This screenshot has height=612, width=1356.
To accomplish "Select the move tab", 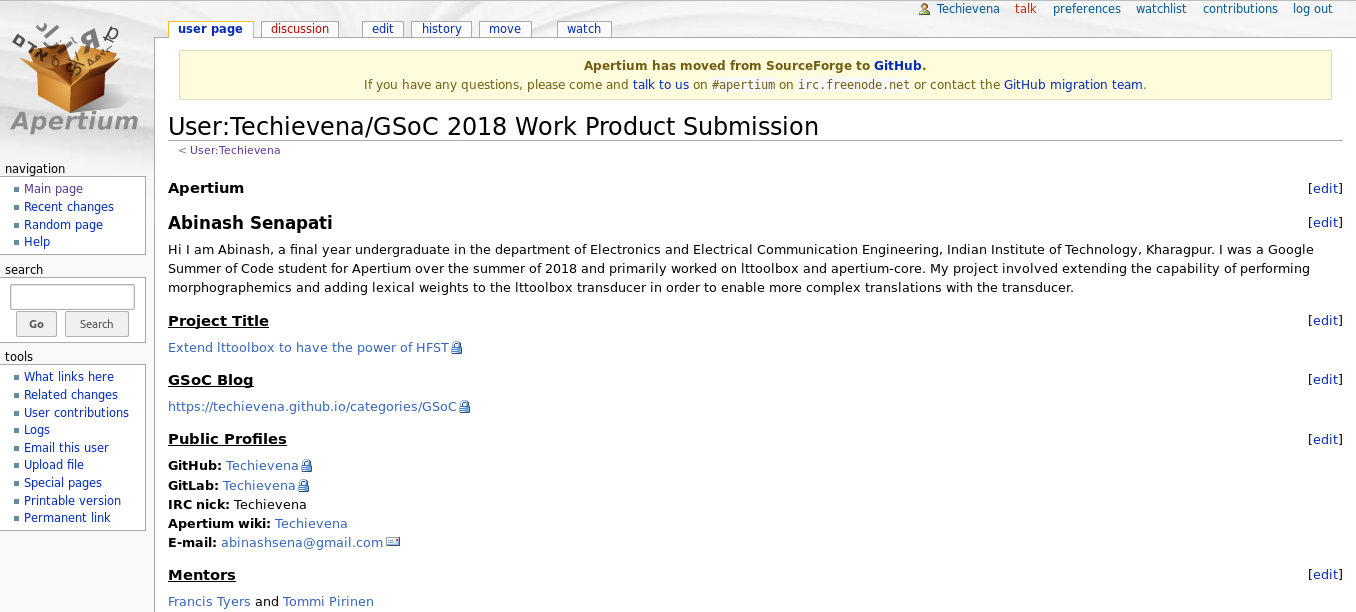I will (505, 29).
